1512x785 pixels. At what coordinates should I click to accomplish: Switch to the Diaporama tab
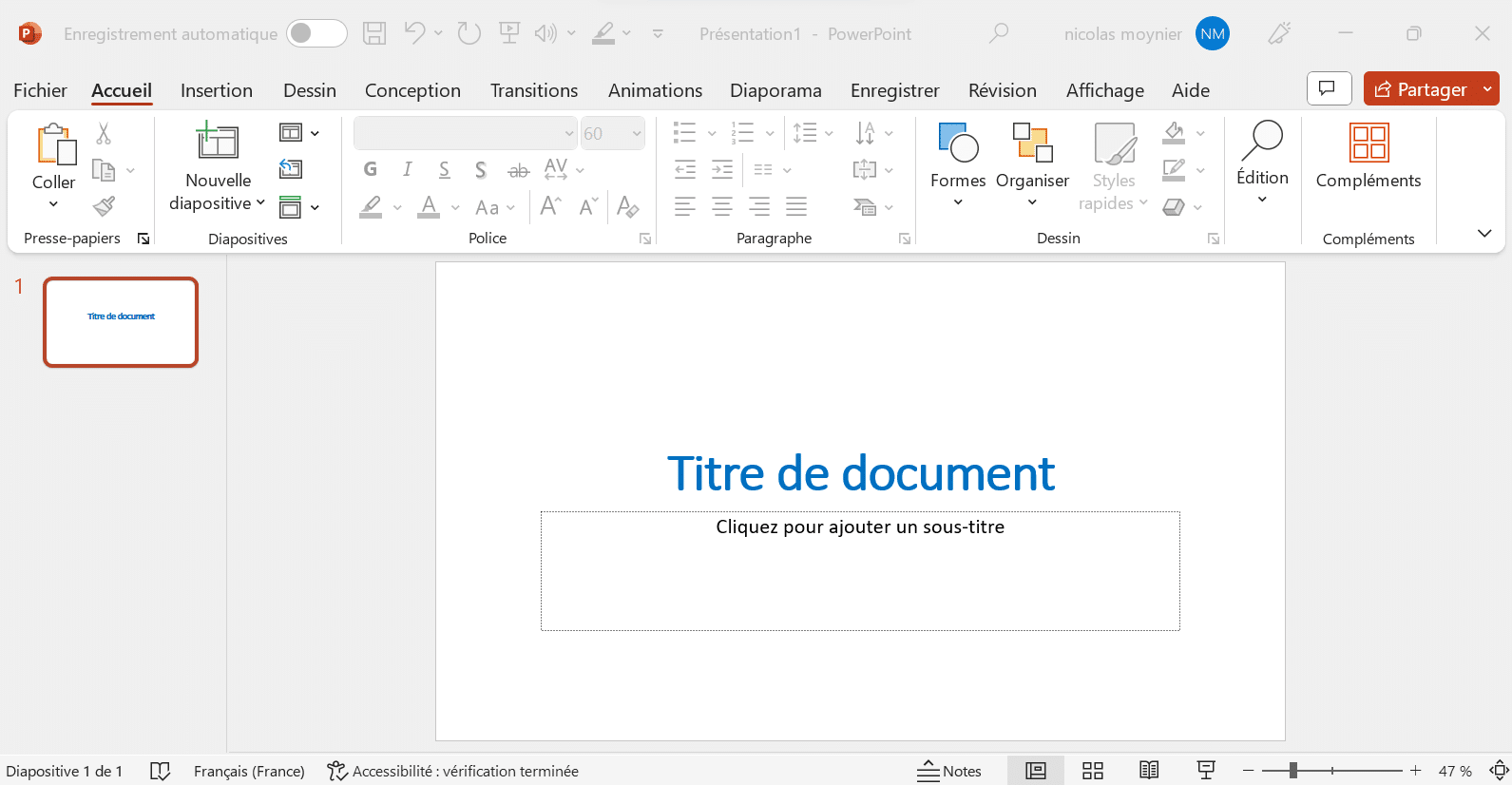tap(775, 90)
